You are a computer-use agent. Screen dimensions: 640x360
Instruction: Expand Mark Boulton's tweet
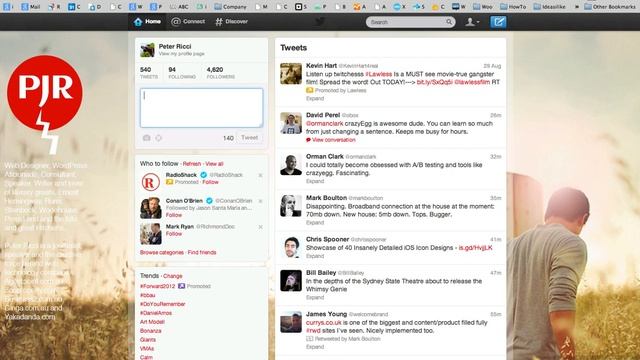coord(315,223)
